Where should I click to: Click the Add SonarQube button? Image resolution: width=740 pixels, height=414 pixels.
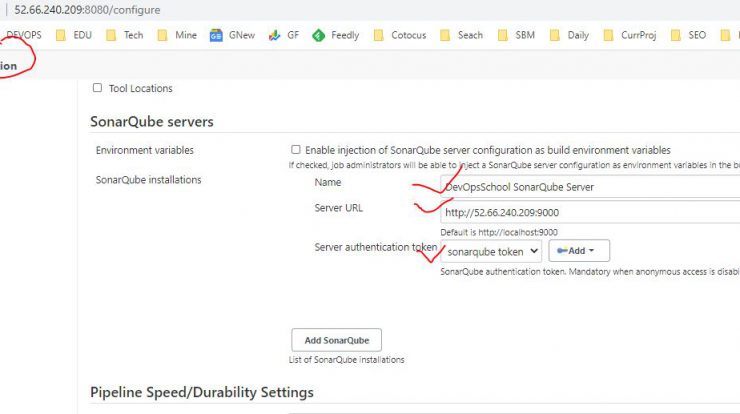[336, 340]
